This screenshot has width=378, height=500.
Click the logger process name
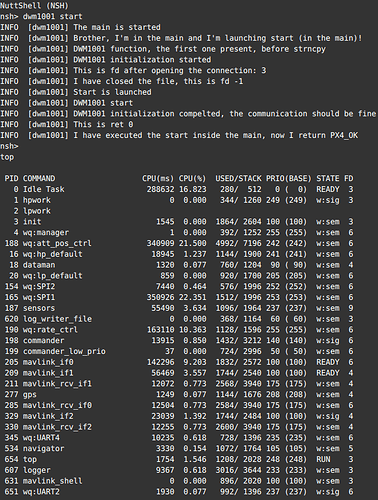[x=37, y=470]
